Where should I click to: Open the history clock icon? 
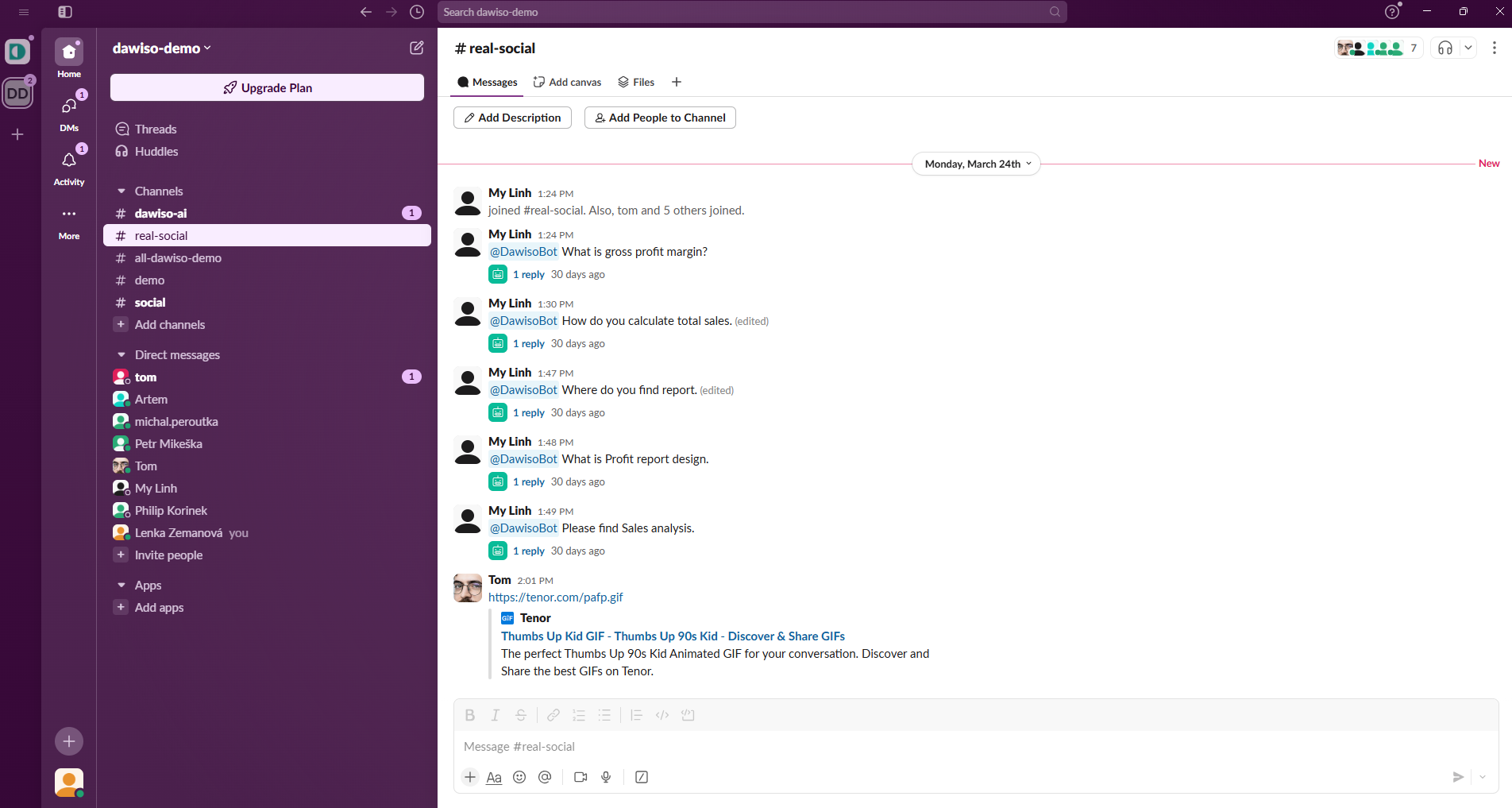pyautogui.click(x=417, y=12)
